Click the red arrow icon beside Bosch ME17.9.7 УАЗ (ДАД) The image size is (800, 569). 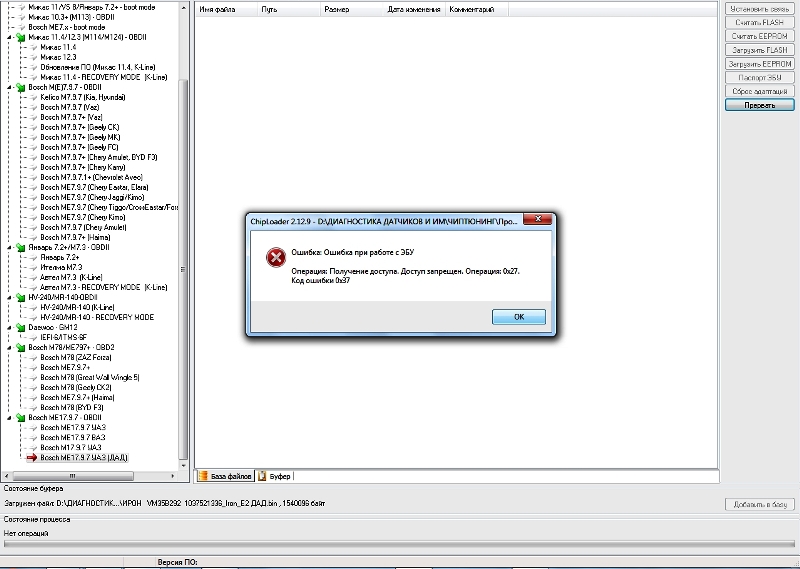[x=31, y=457]
